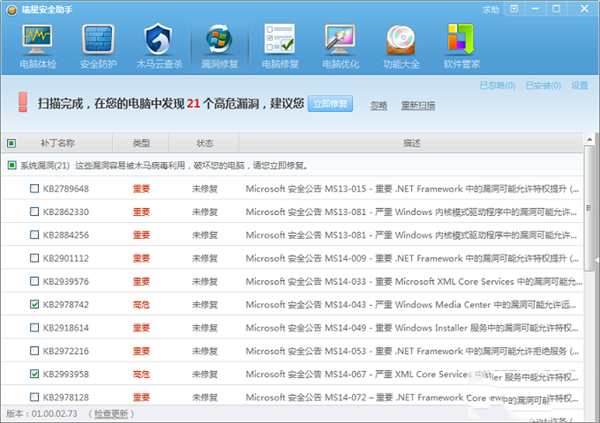Select the 漏洞修复 vulnerability repair icon

[218, 46]
